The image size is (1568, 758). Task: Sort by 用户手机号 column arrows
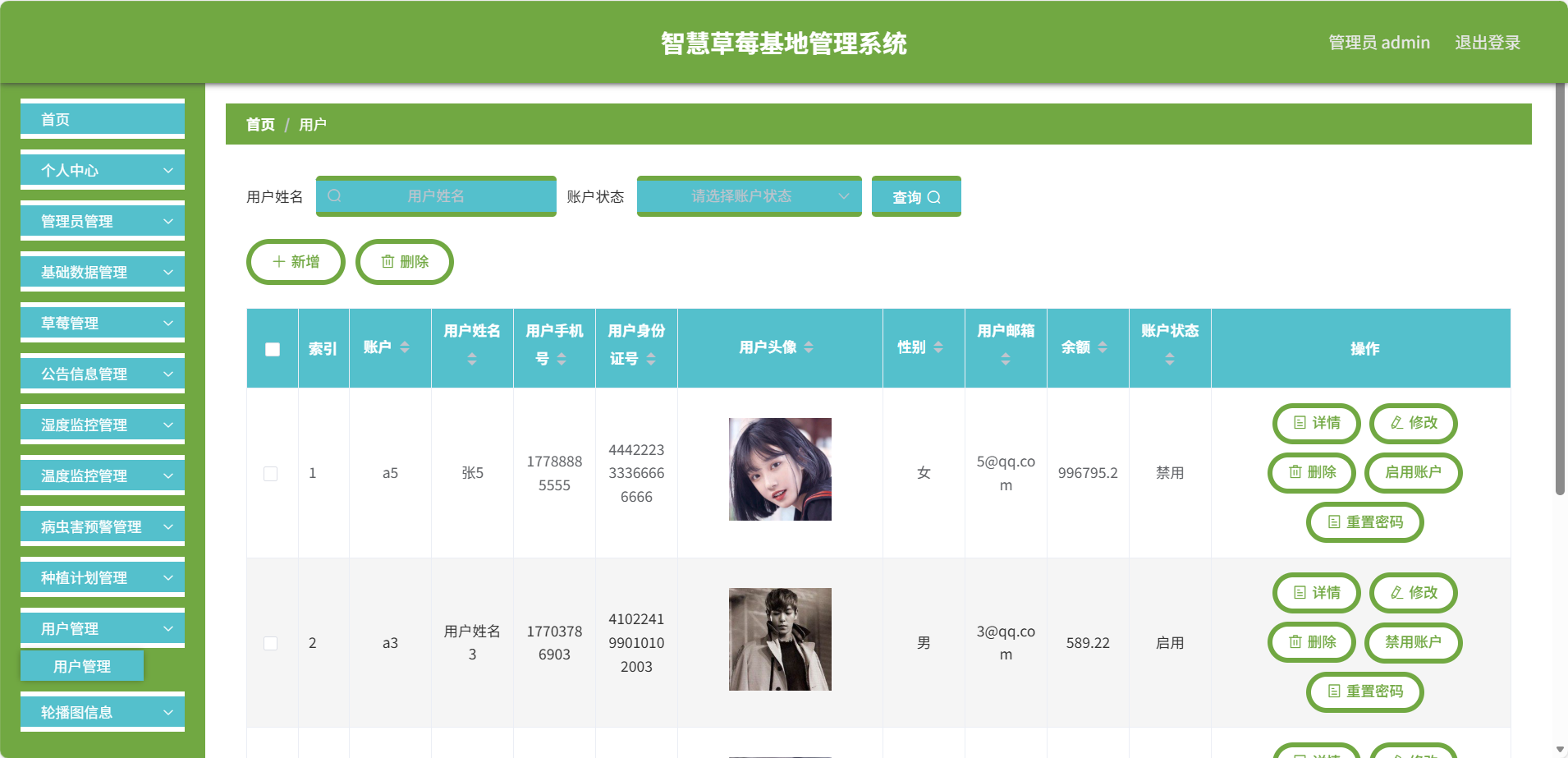562,359
